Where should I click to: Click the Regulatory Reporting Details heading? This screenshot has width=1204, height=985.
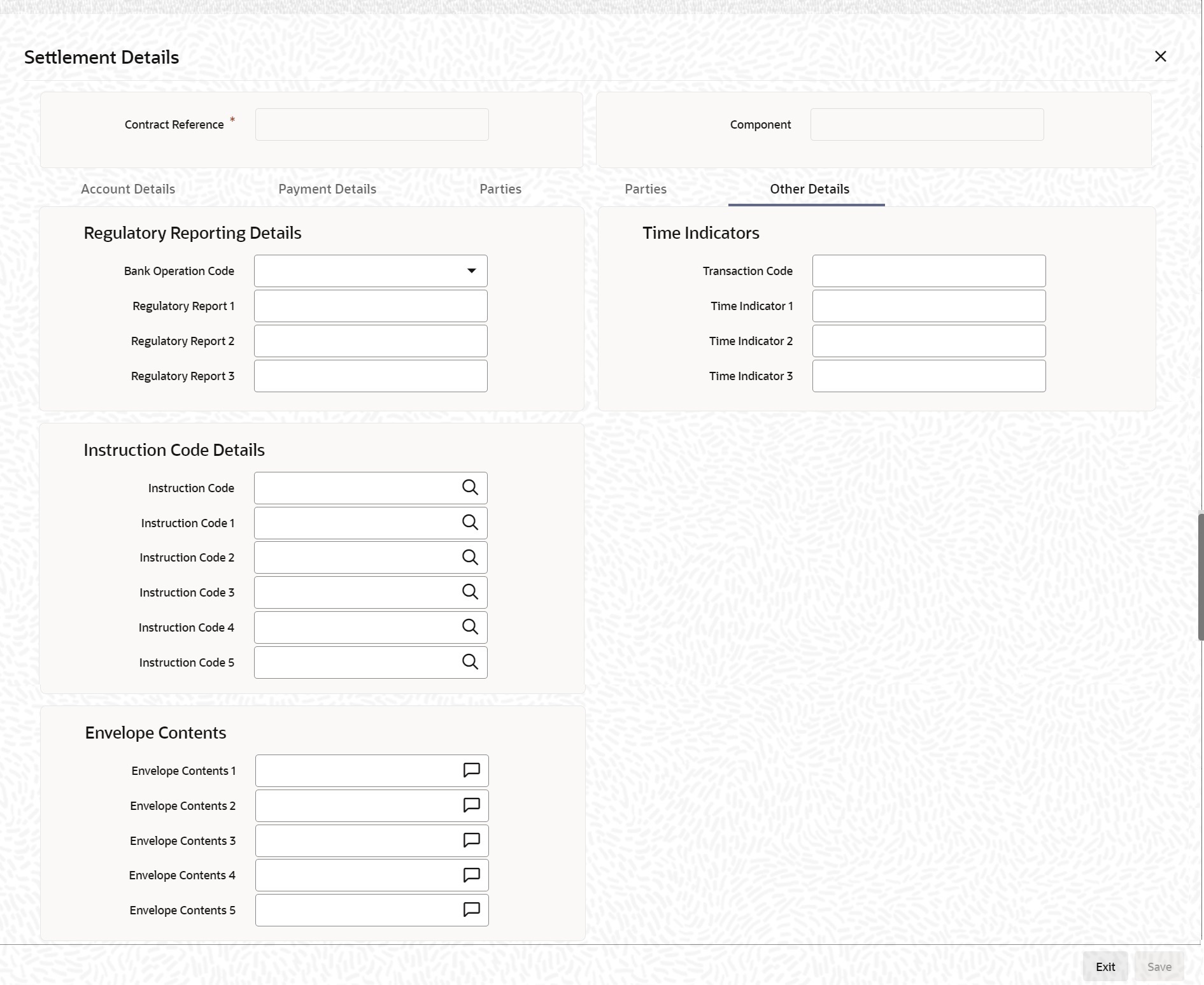[192, 233]
